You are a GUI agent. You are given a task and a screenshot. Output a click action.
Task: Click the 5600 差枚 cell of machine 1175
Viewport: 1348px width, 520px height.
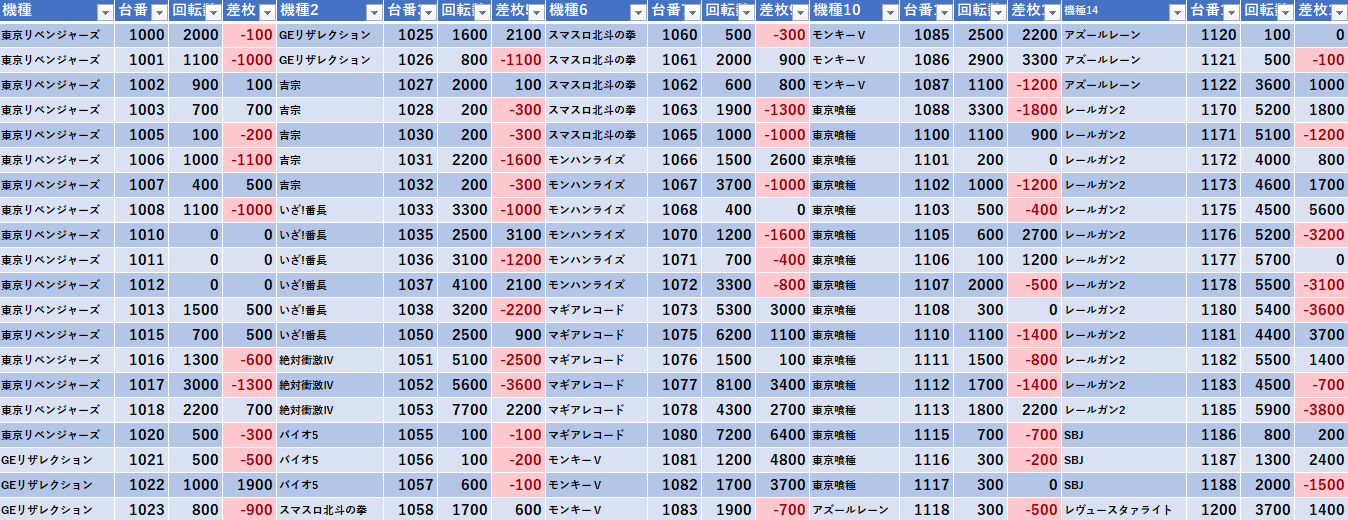(1321, 210)
